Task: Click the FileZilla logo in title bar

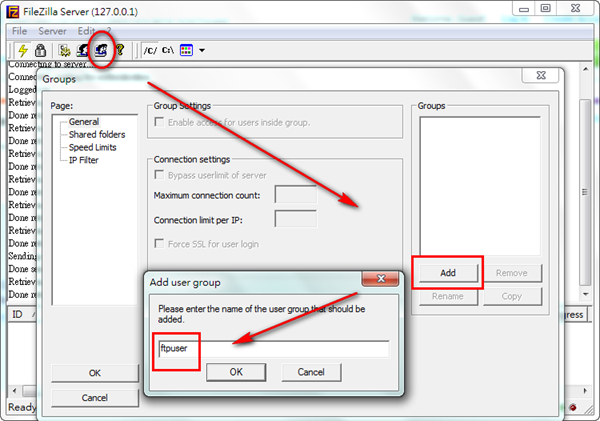Action: 13,11
